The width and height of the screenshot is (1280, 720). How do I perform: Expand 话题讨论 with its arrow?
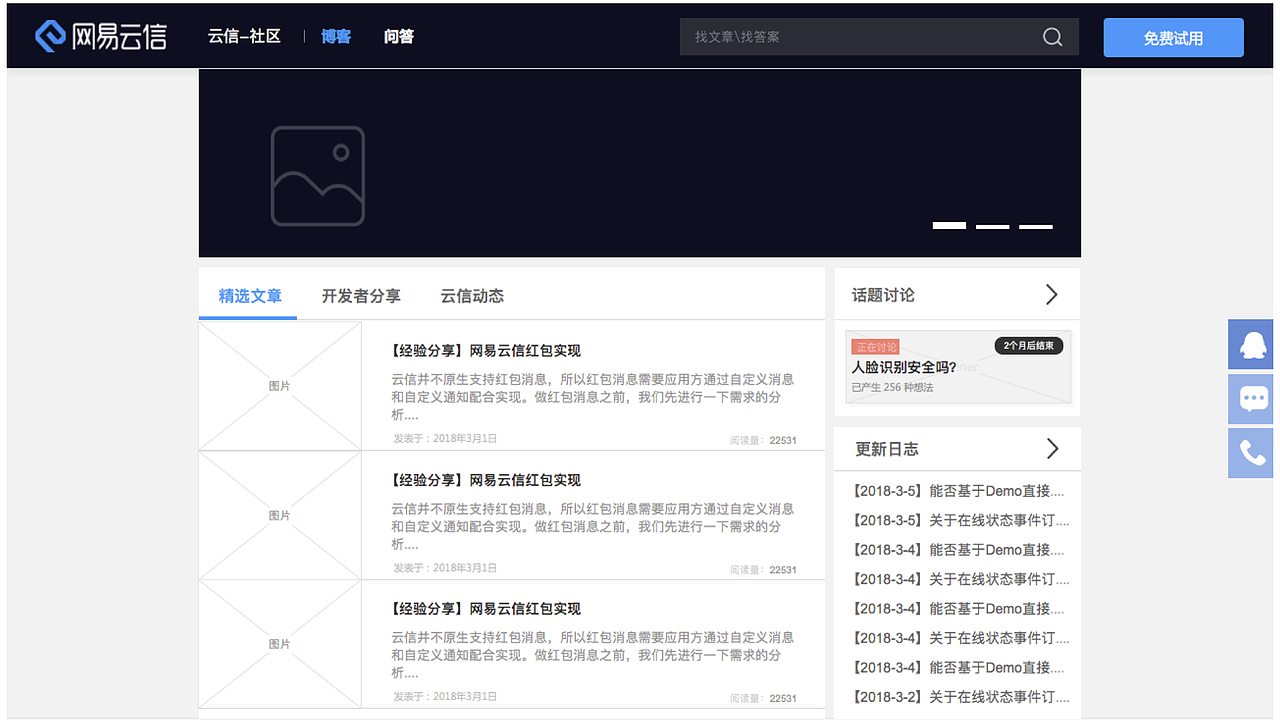click(1051, 294)
